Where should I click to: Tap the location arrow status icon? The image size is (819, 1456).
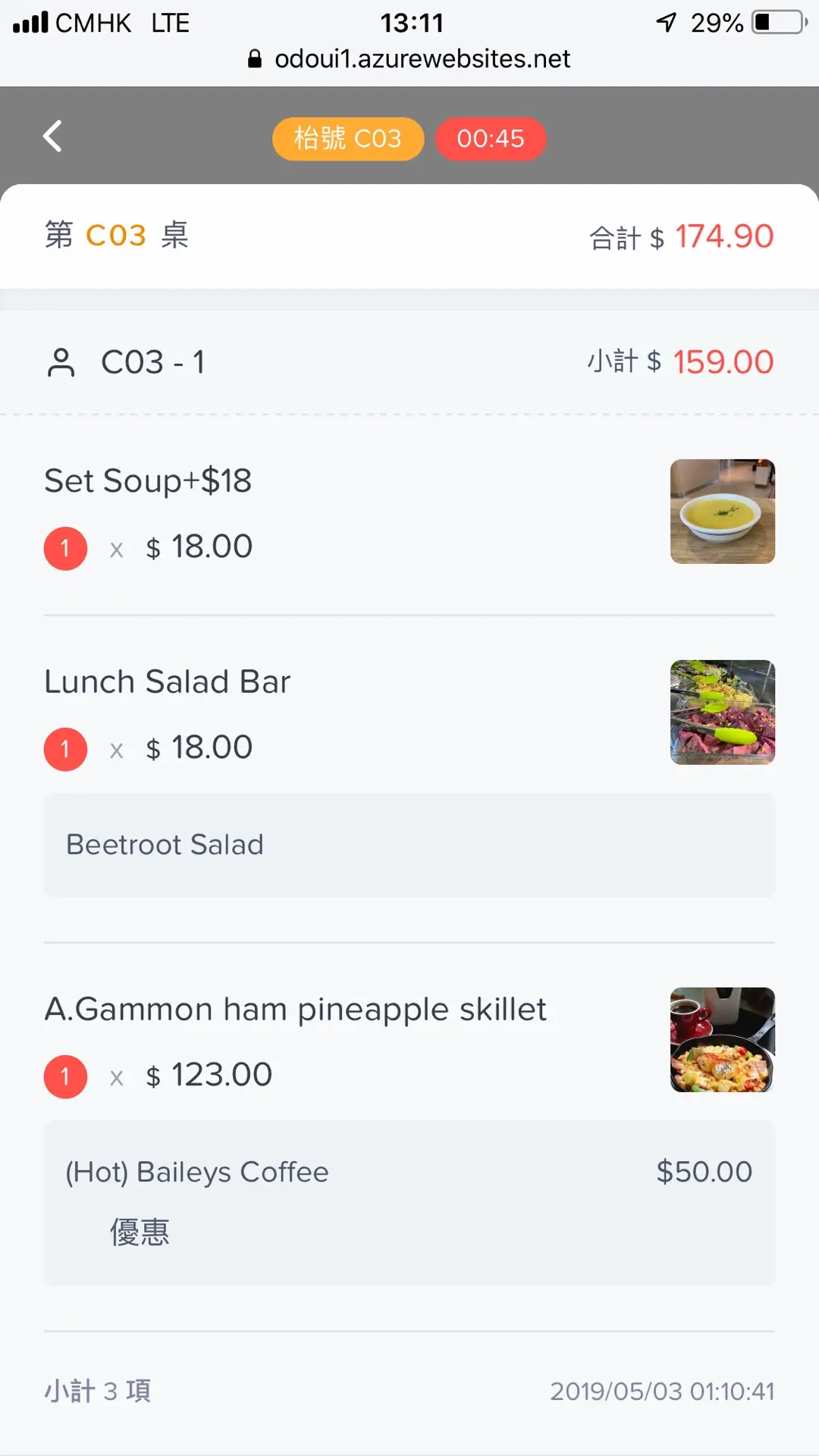tap(666, 23)
